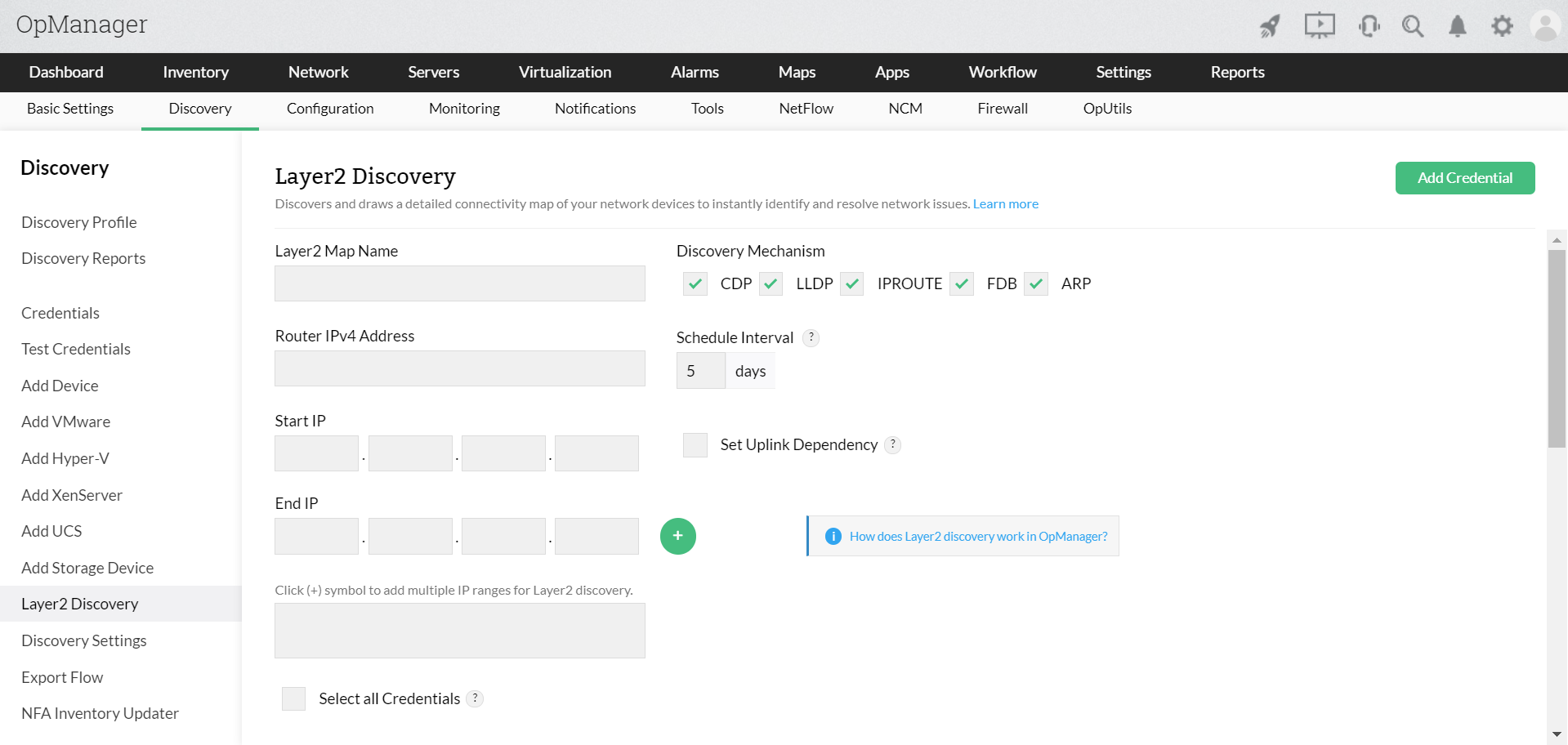Open How does Layer2 discovery work link
Image resolution: width=1568 pixels, height=745 pixels.
tap(978, 537)
